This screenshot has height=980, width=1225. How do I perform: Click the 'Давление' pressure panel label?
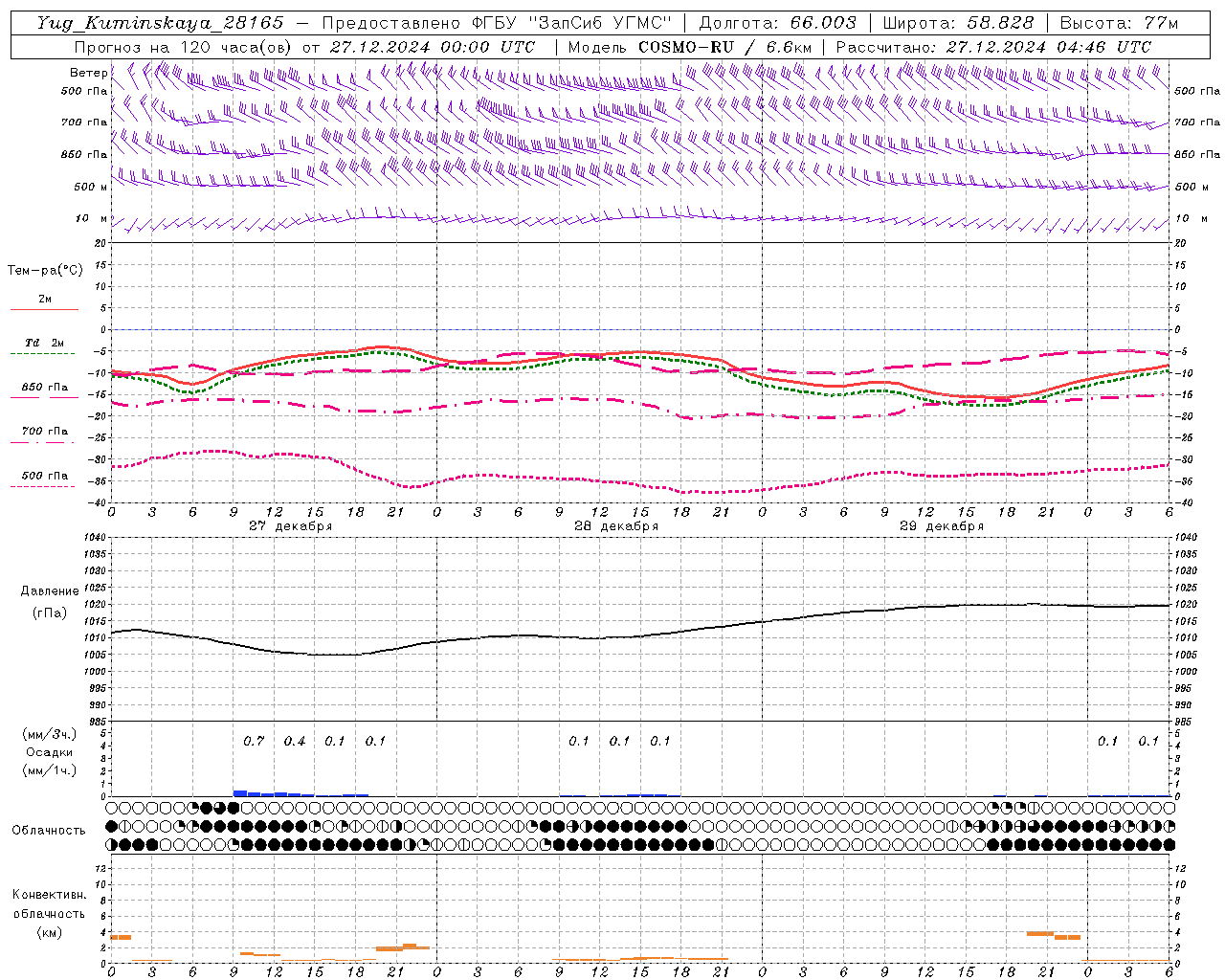pos(50,591)
